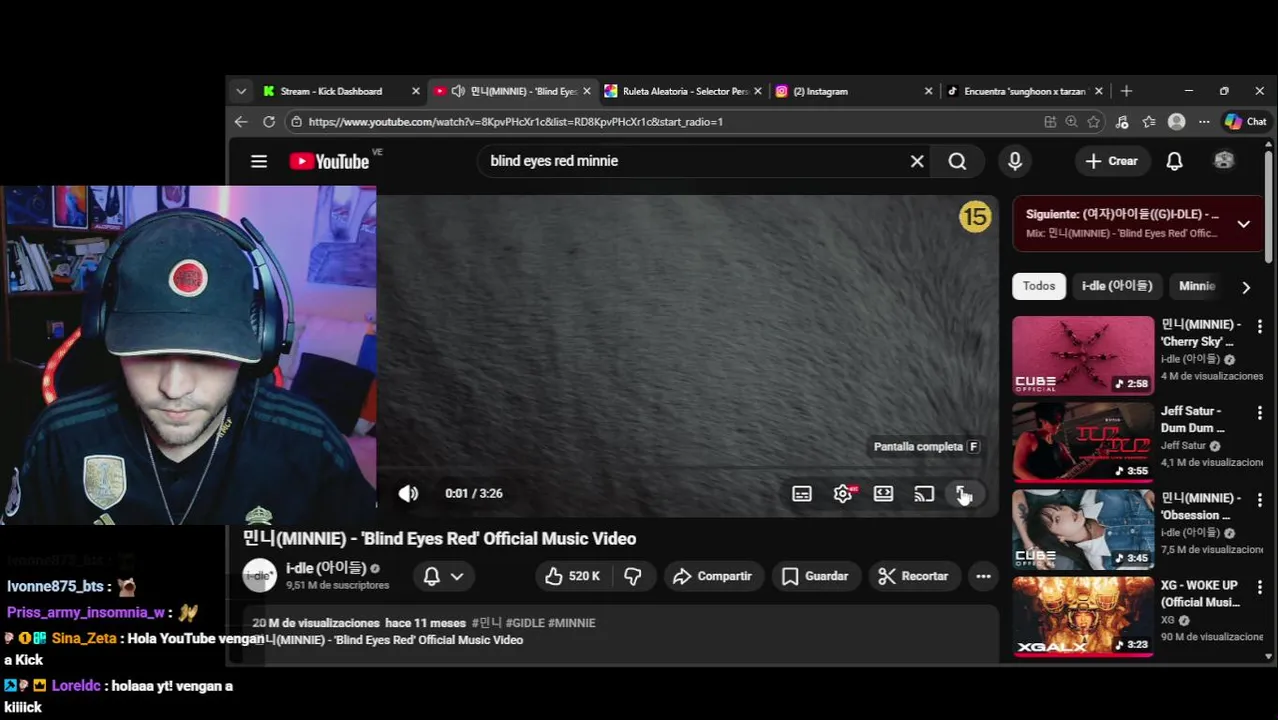Image resolution: width=1278 pixels, height=720 pixels.
Task: Open the browser tab search dropdown
Action: [x=241, y=91]
